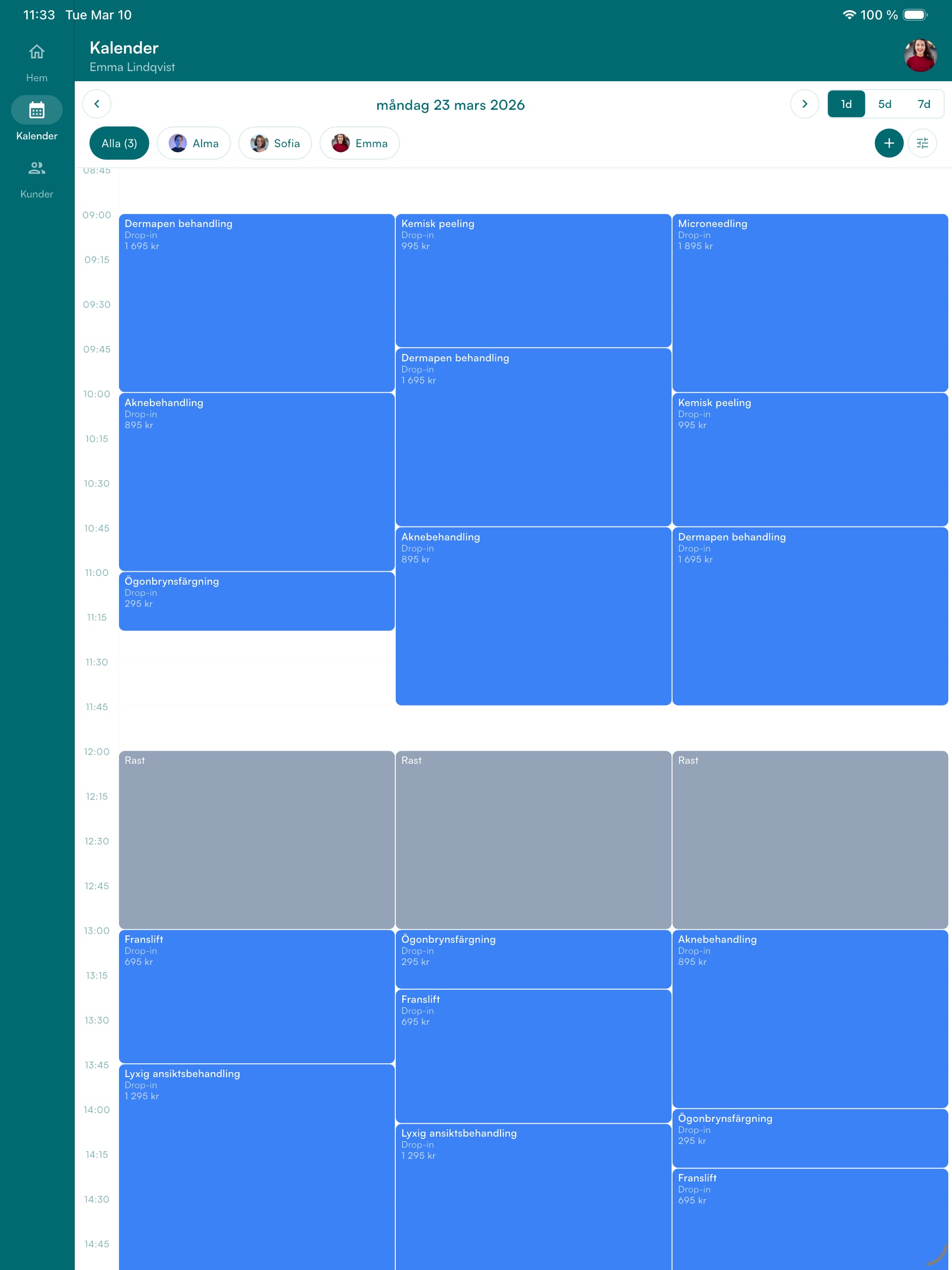Select the Kalender calendar icon
Viewport: 952px width, 1270px height.
[37, 110]
